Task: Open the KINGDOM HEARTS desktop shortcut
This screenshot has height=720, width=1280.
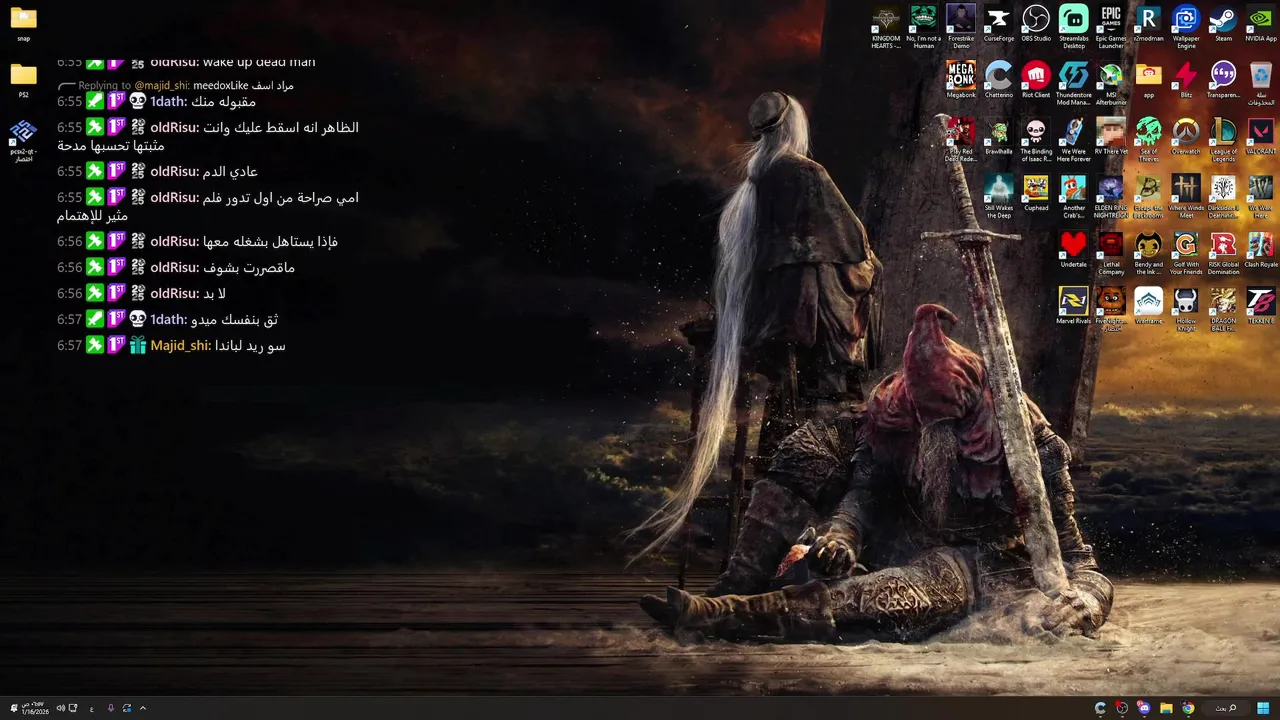Action: click(886, 27)
